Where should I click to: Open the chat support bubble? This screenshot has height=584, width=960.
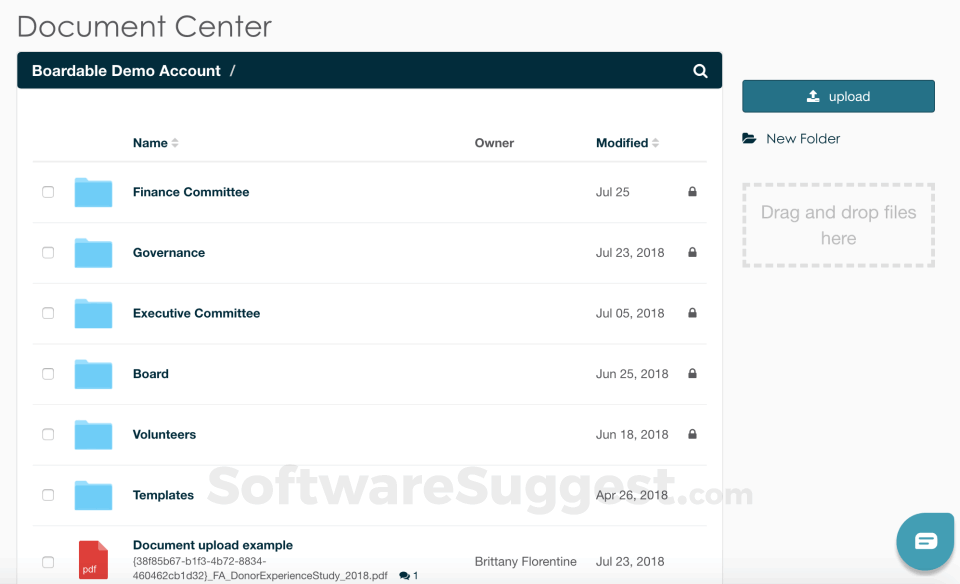point(924,541)
